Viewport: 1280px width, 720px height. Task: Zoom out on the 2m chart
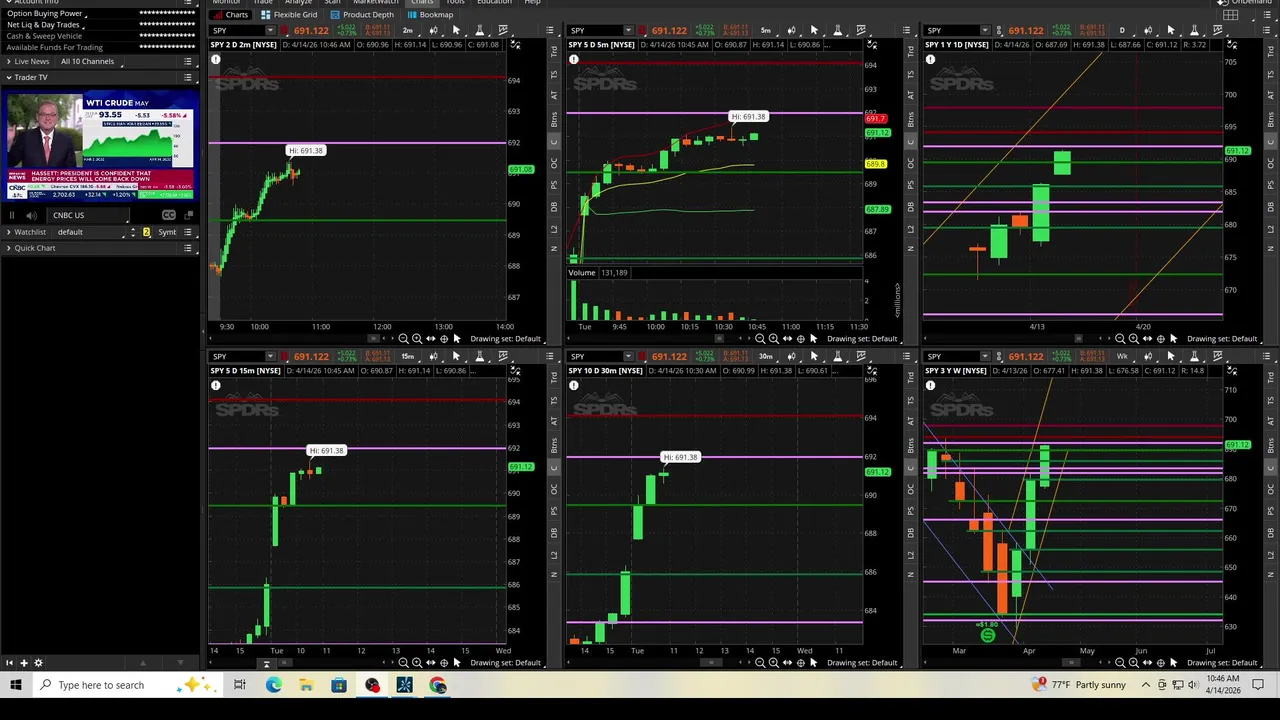403,338
